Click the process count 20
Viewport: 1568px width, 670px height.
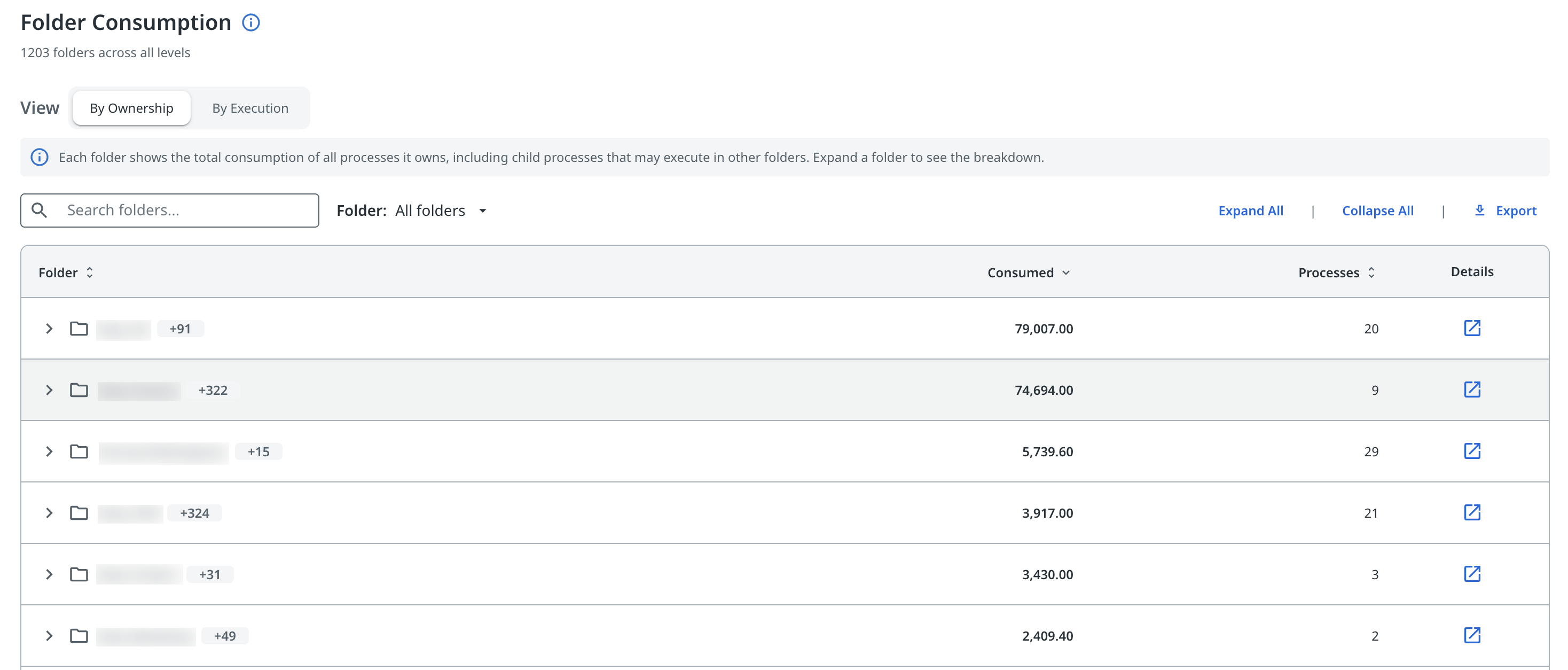click(x=1371, y=329)
